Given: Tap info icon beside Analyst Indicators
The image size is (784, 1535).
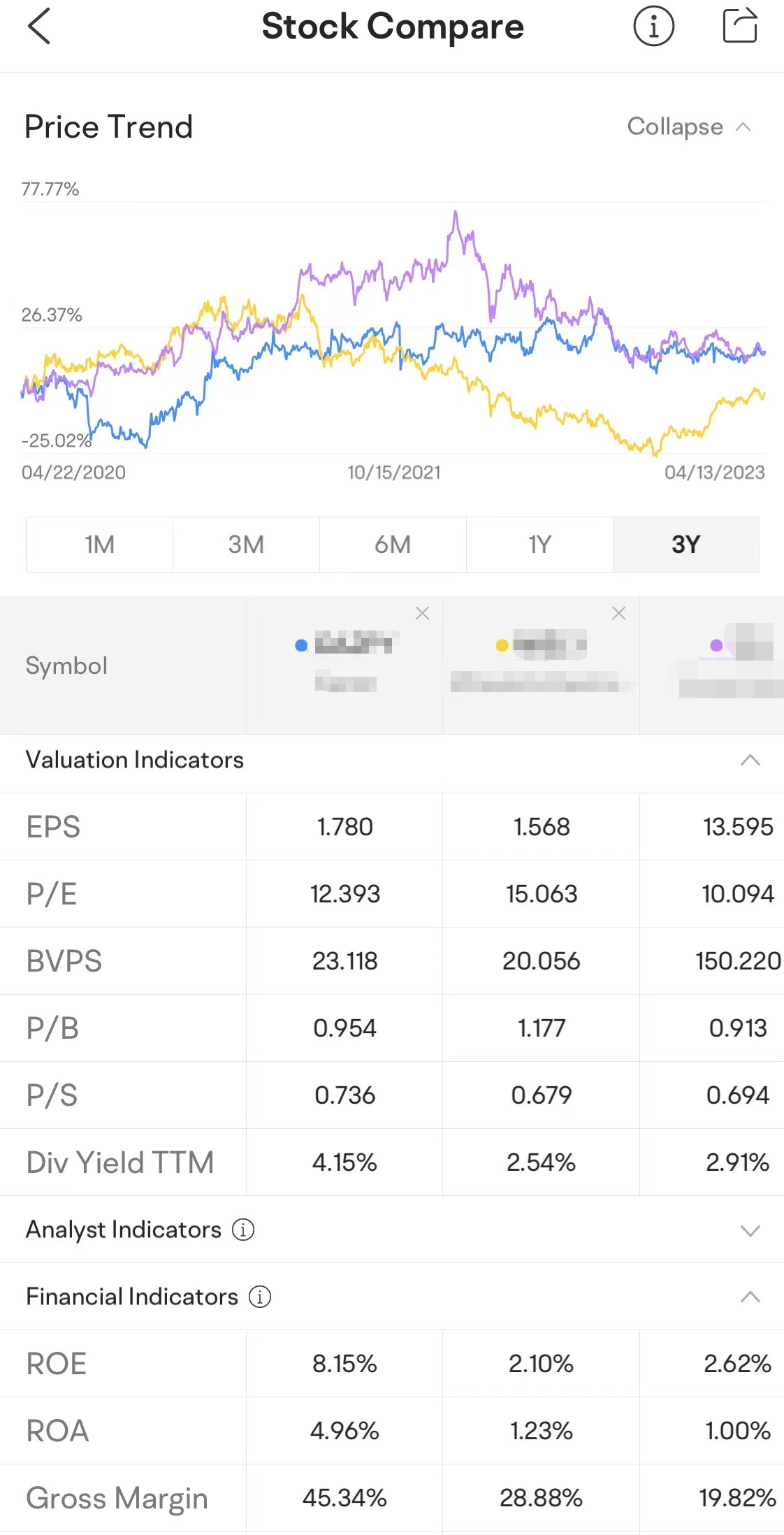Looking at the screenshot, I should [243, 1229].
